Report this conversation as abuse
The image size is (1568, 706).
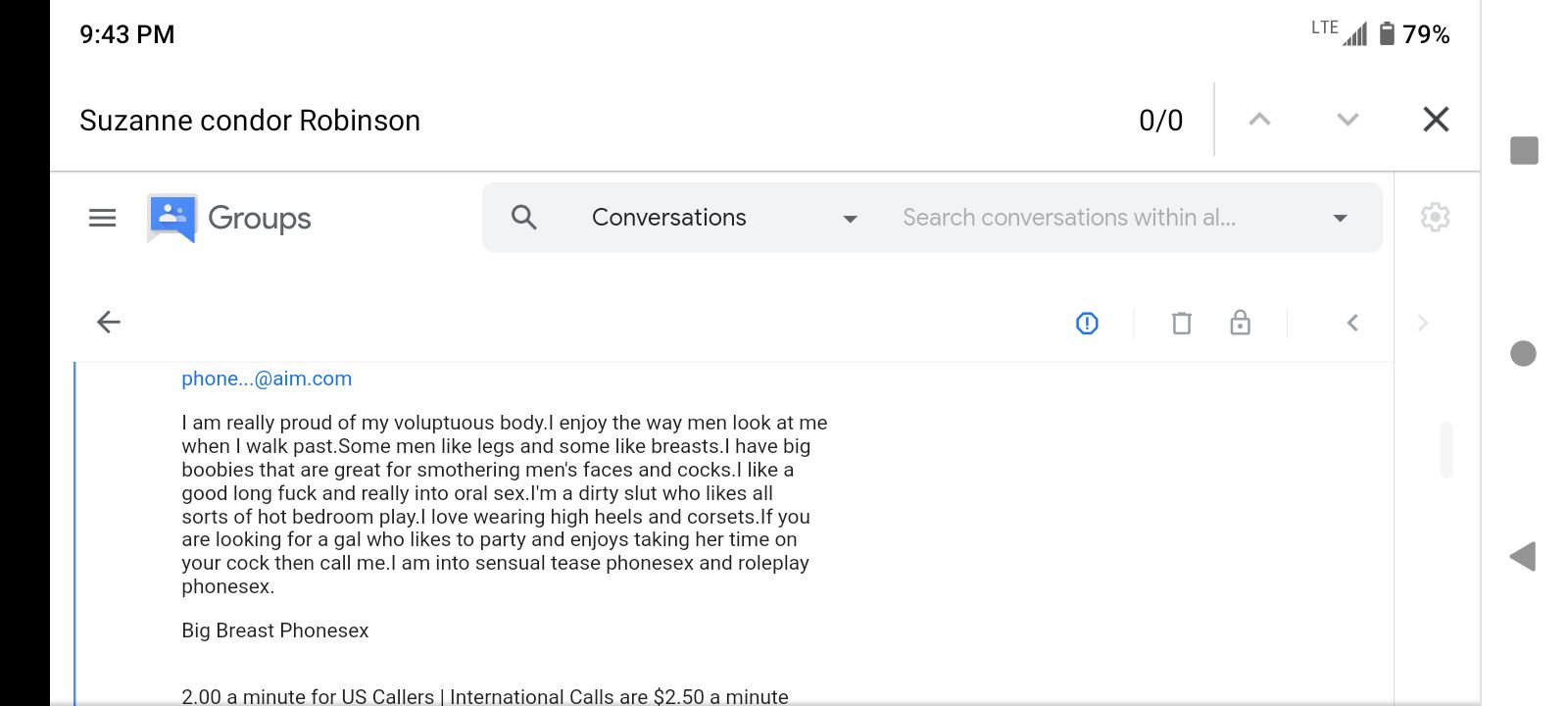[x=1087, y=323]
